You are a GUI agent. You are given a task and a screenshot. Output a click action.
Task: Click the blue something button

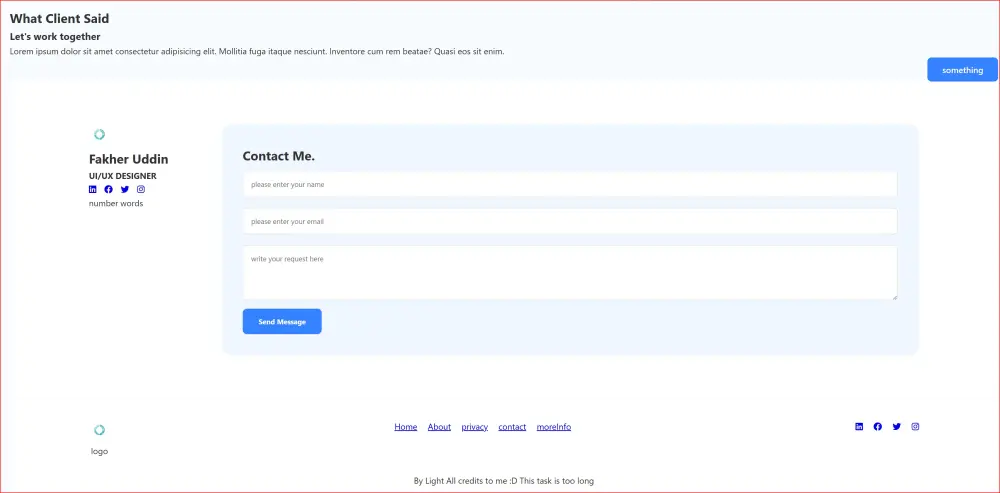pos(962,70)
